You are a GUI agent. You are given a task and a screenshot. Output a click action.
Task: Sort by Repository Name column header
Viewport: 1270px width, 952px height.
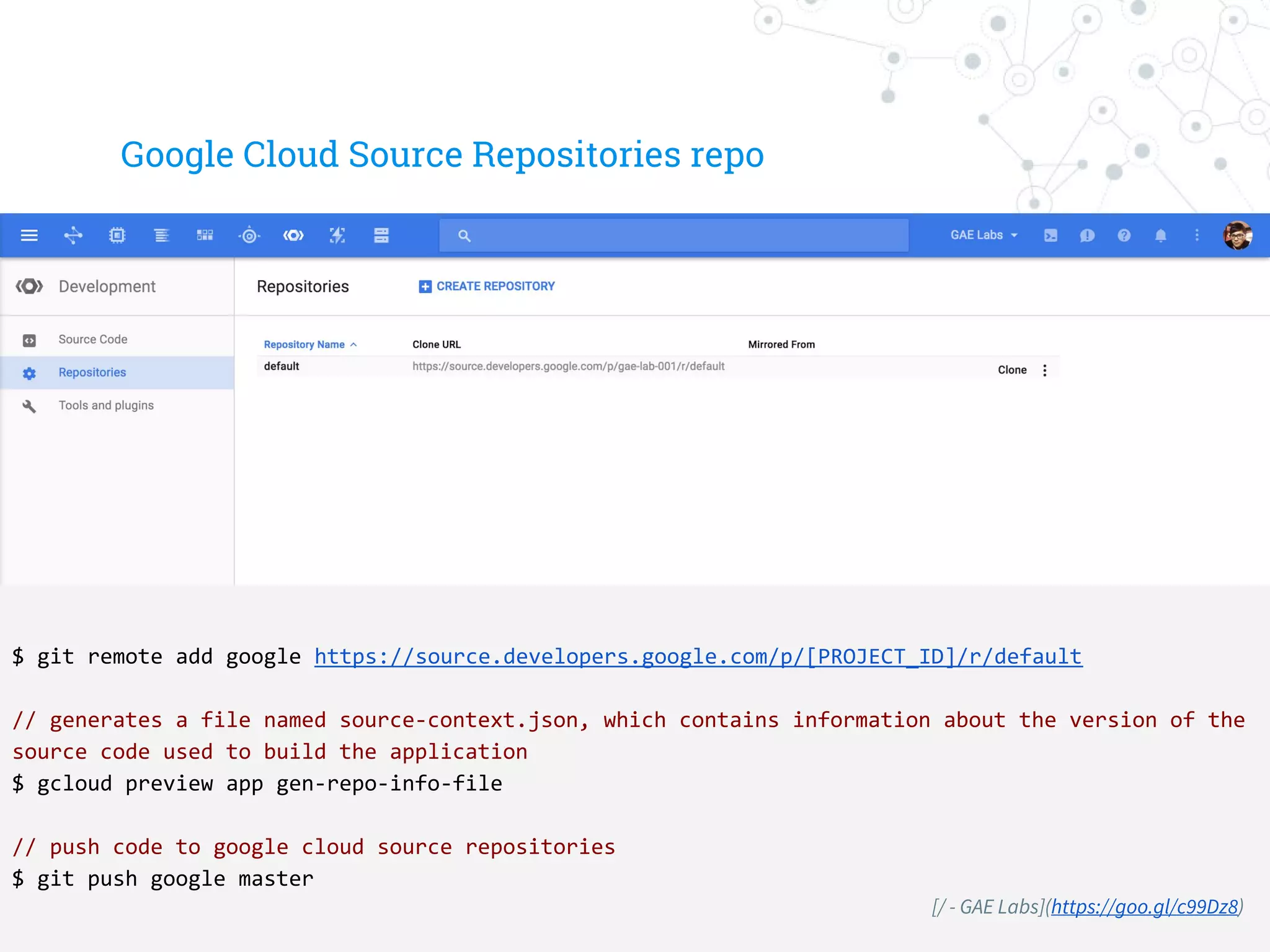point(310,345)
